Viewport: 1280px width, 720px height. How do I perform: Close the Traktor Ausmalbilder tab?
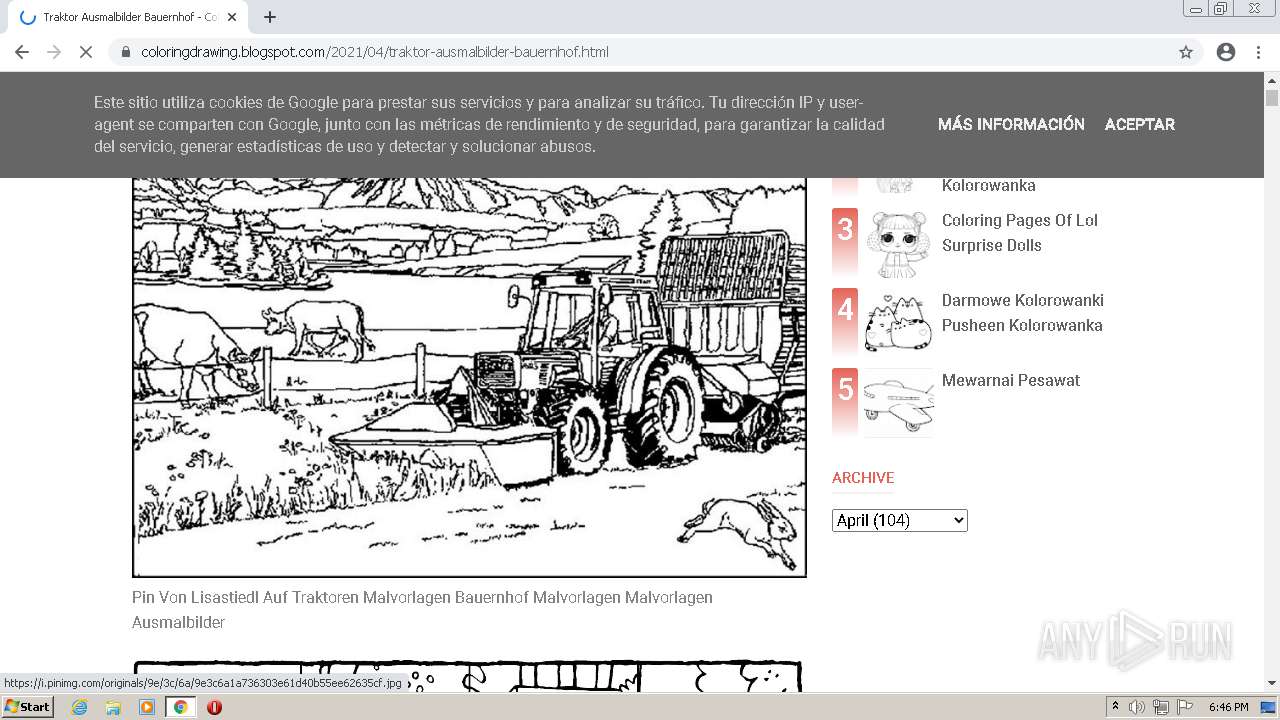point(233,17)
